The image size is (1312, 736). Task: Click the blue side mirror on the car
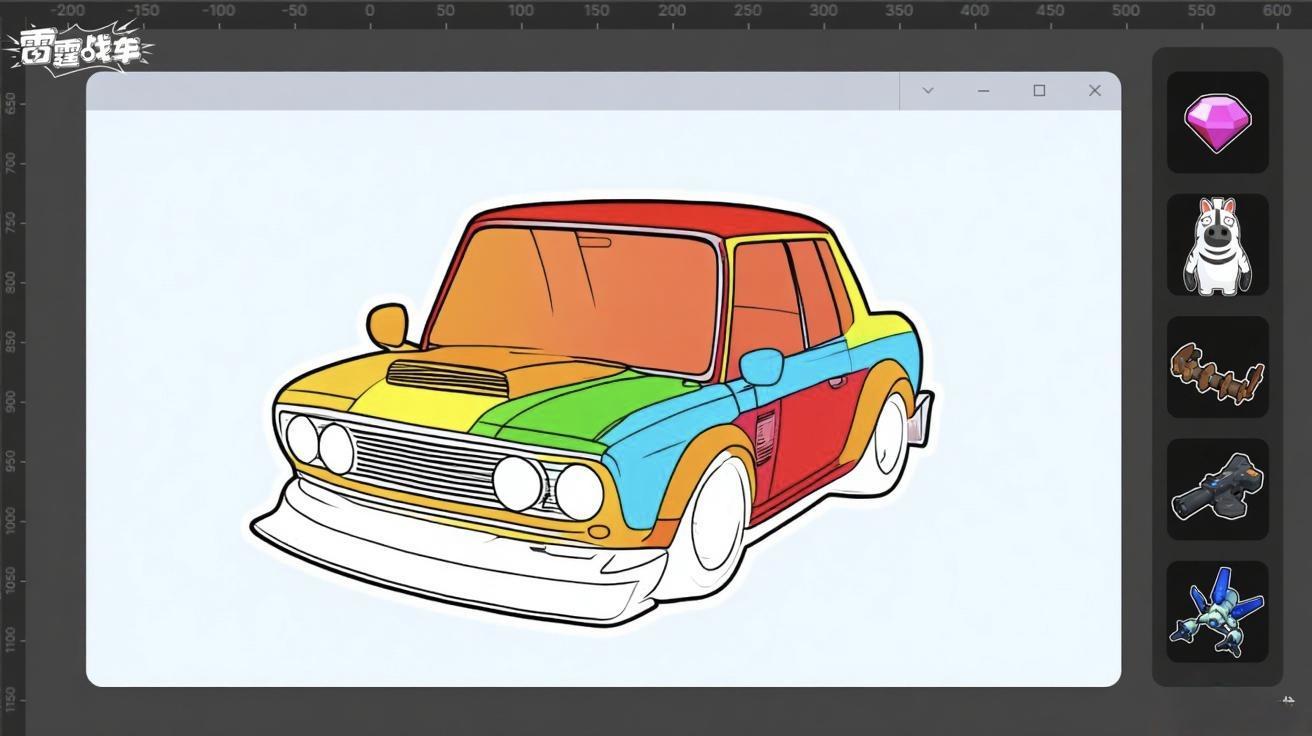point(761,367)
